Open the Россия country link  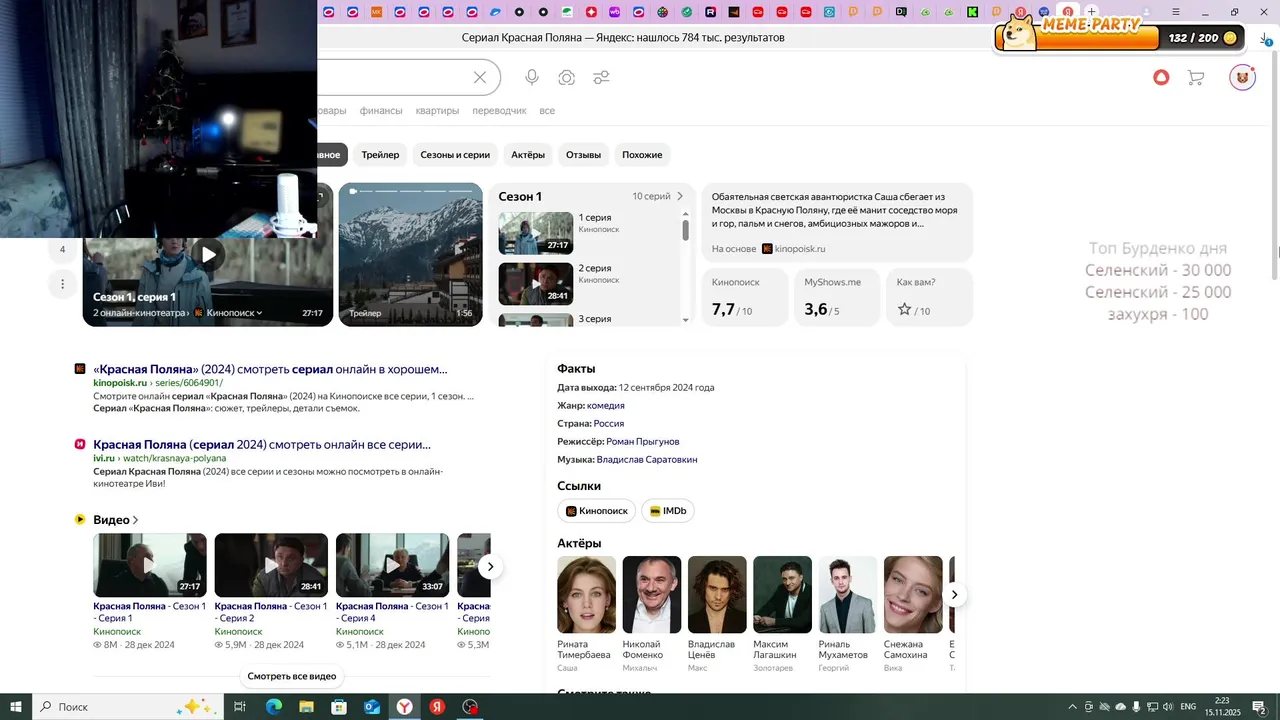tap(609, 424)
